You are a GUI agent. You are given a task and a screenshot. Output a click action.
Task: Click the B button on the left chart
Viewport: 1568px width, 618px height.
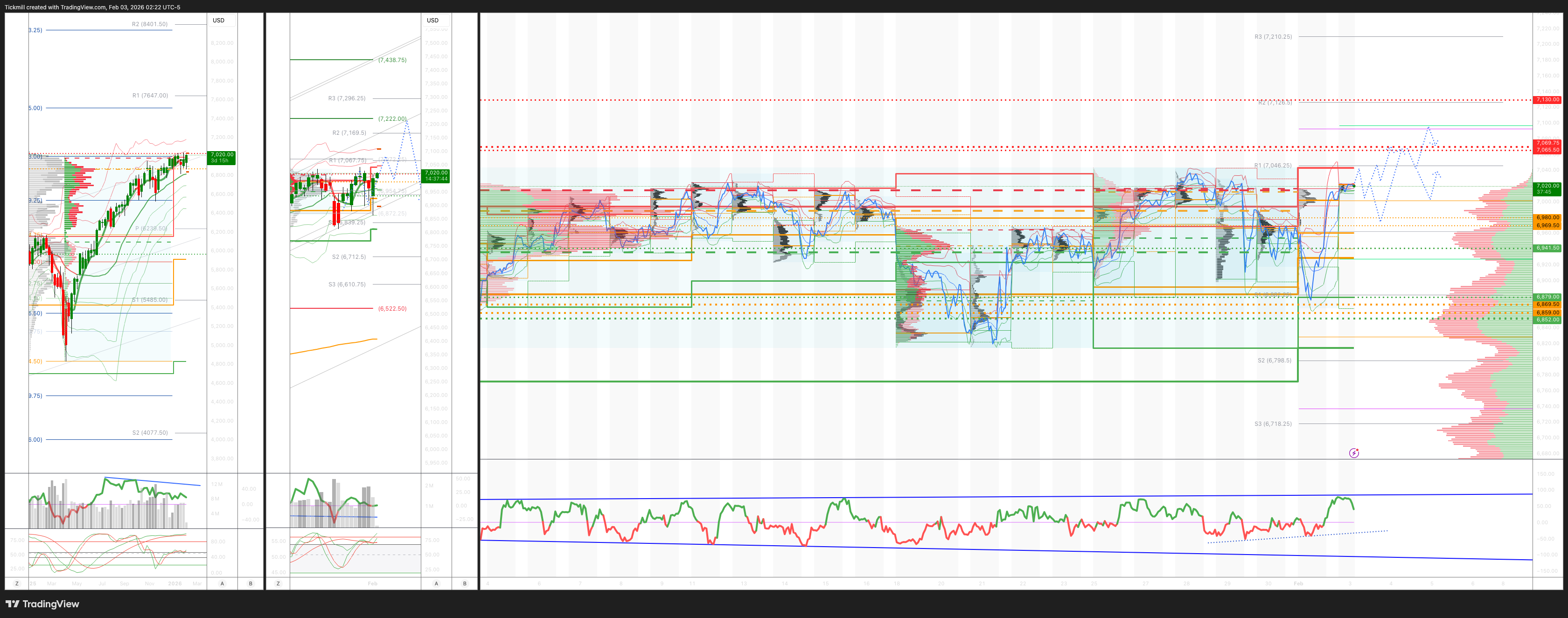[x=250, y=583]
